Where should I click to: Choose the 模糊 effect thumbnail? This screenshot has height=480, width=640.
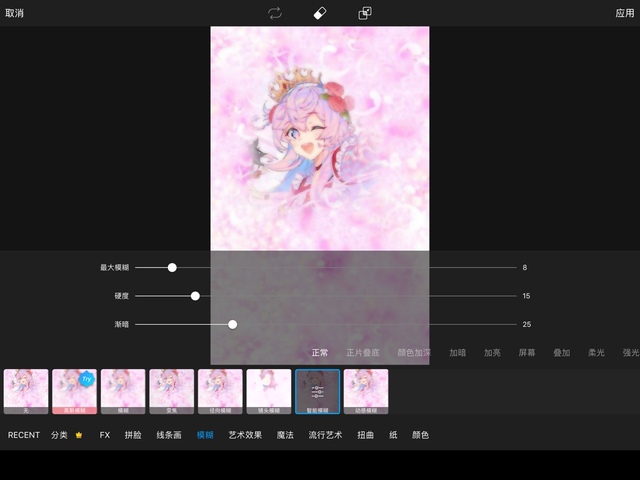pos(123,391)
